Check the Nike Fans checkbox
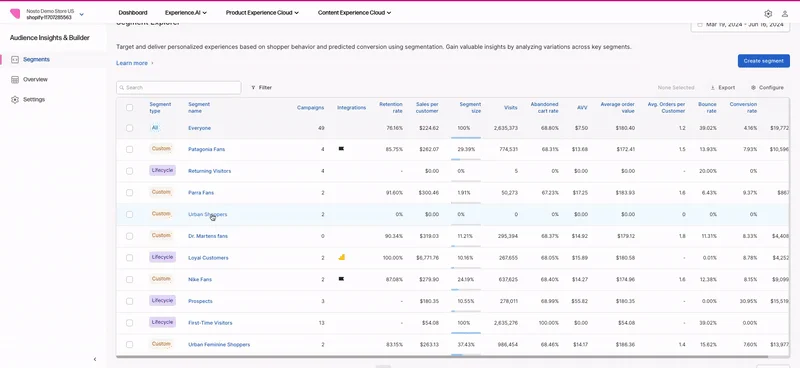 (130, 280)
